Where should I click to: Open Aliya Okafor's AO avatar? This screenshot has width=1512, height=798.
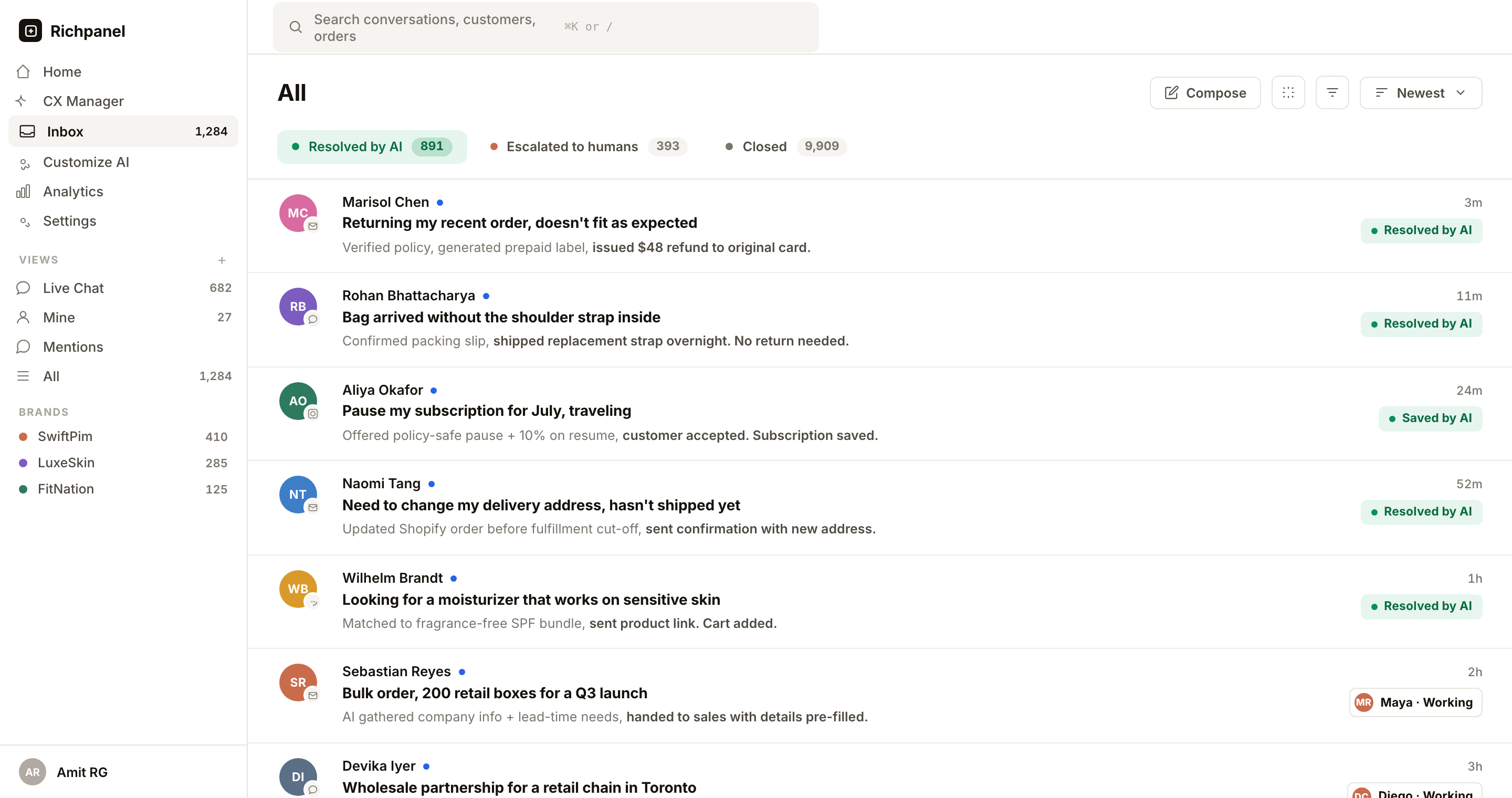coord(298,401)
